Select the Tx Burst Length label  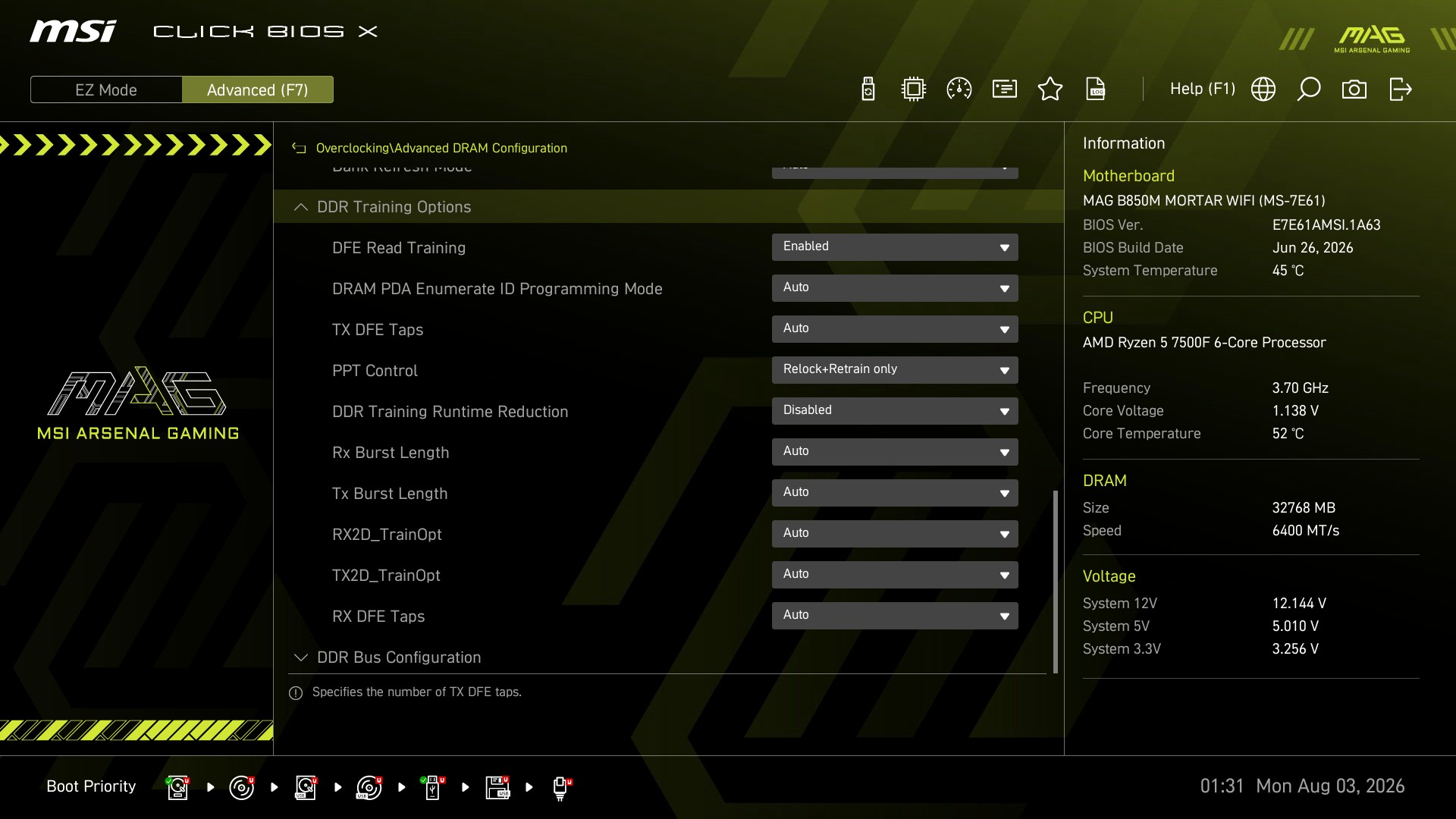(390, 494)
